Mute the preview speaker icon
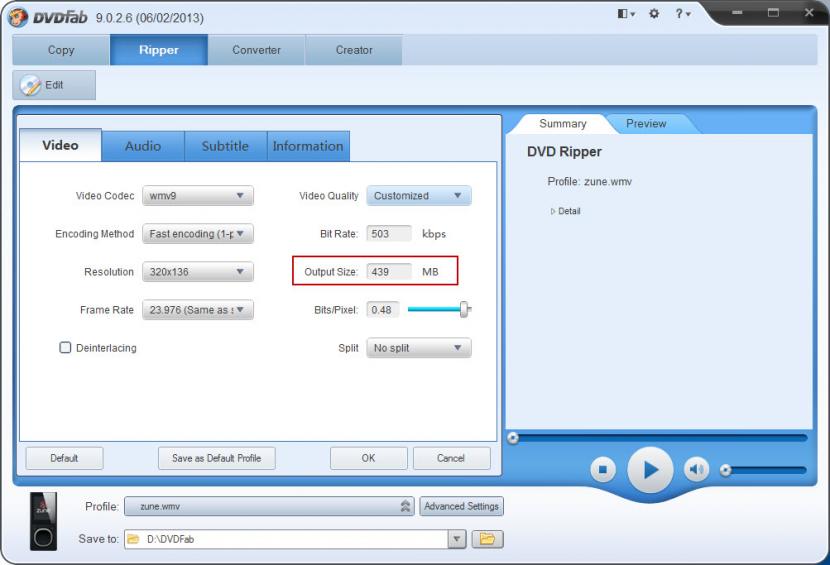830x565 pixels. point(696,469)
